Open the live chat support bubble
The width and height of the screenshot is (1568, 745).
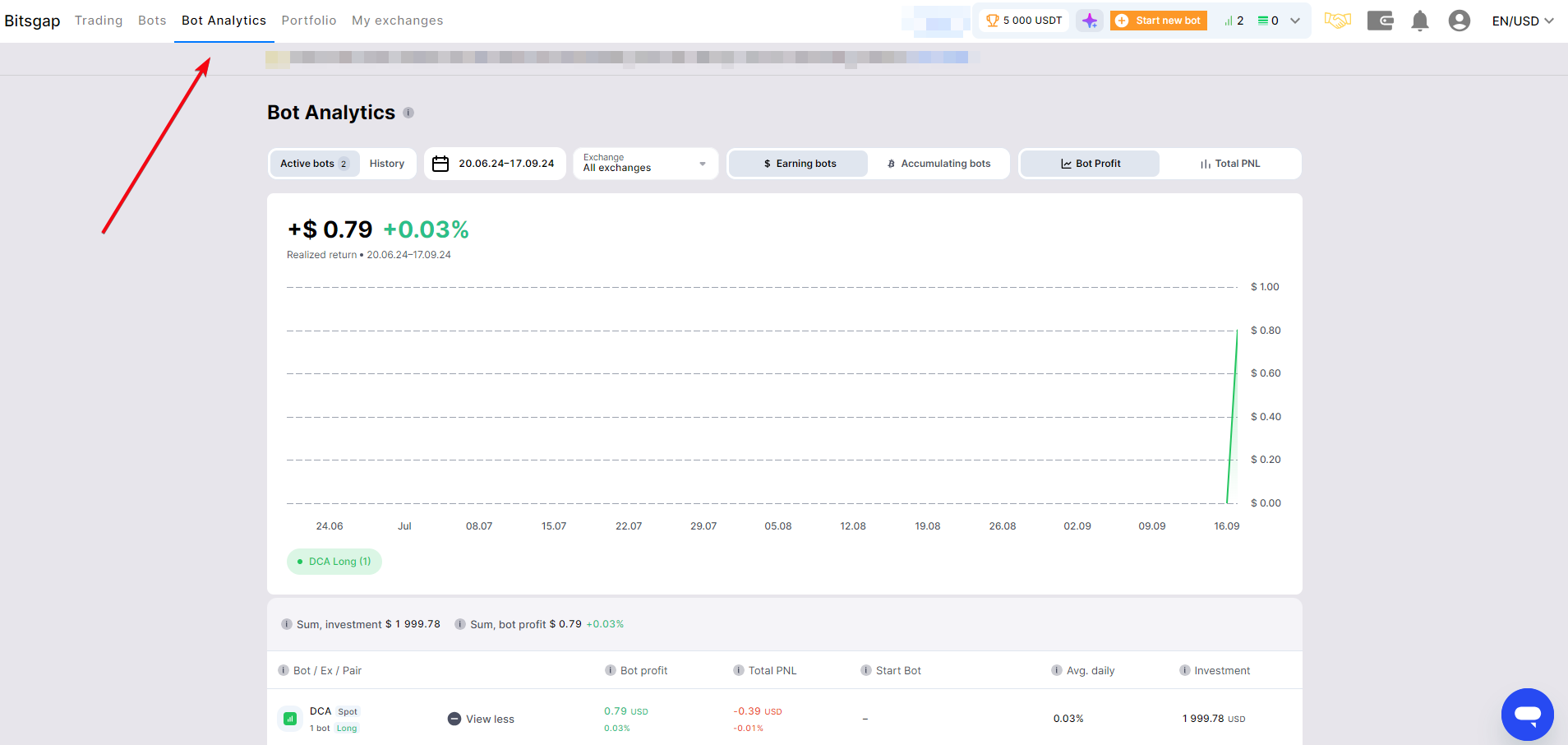coord(1528,715)
